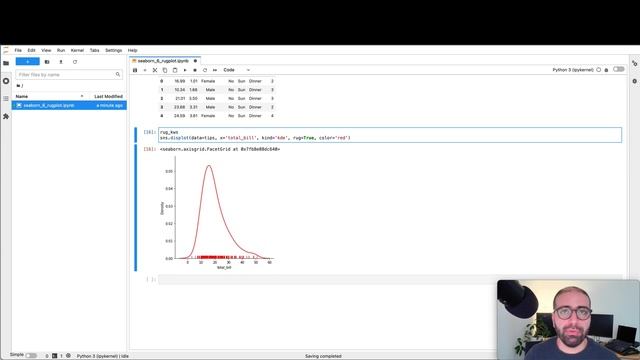Open the Table of Contents sidebar tab
The image size is (640, 360).
(6, 99)
